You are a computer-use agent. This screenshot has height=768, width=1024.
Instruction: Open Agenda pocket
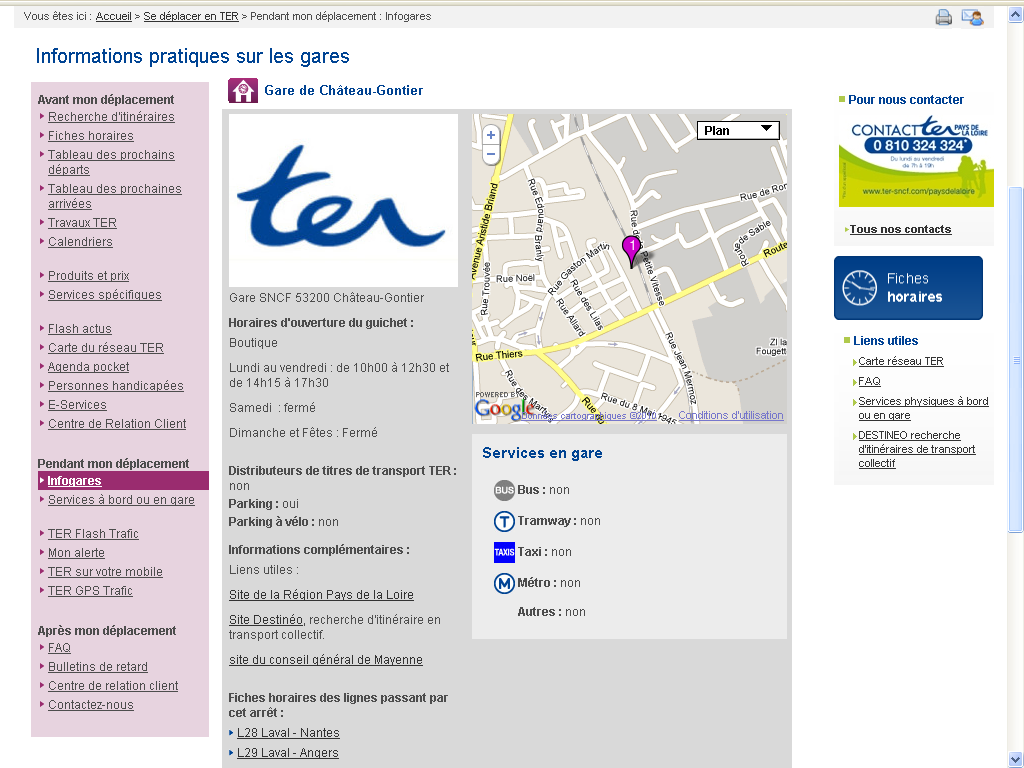(88, 366)
